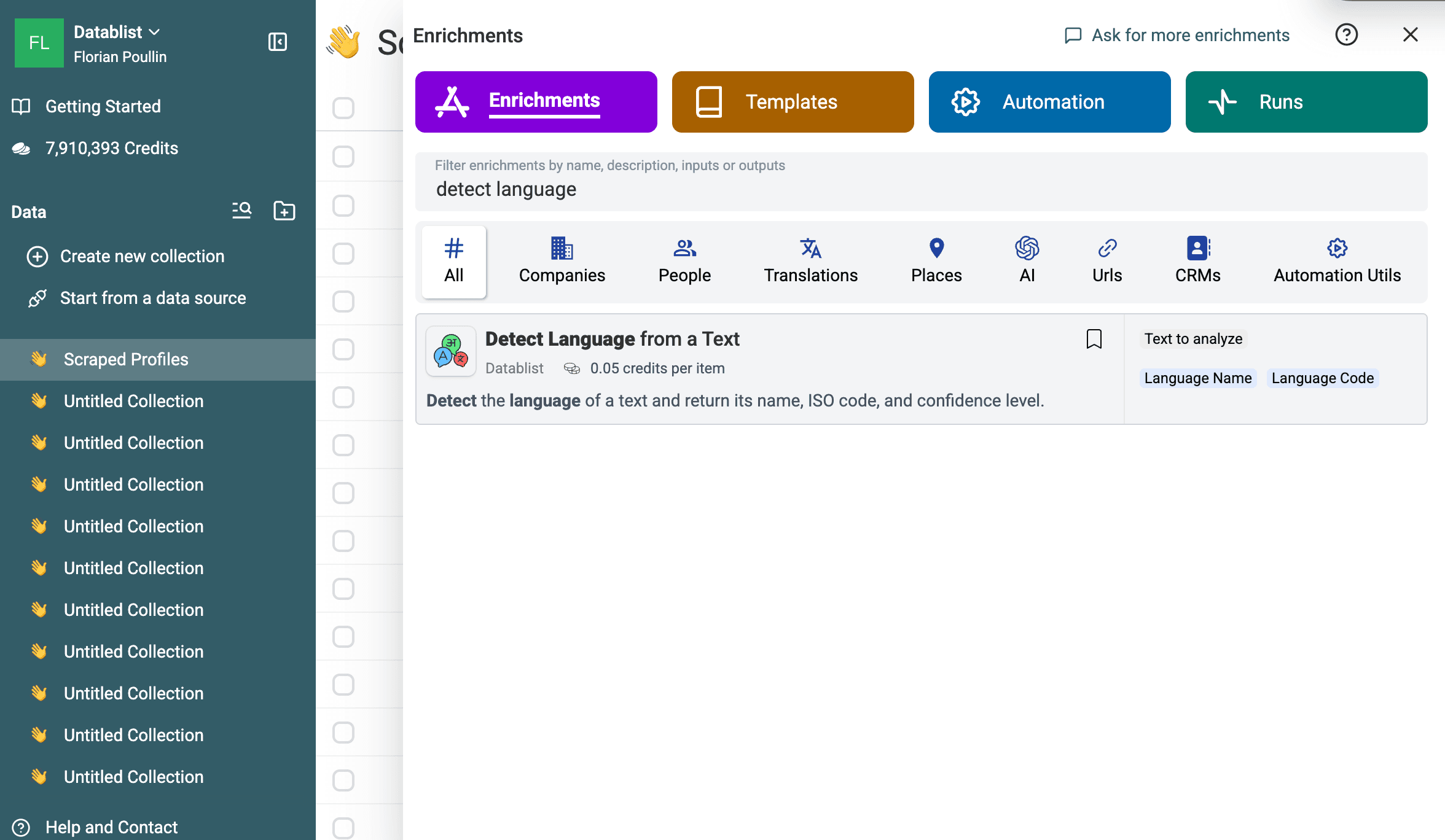Click the 0.05 credits per item text

click(x=657, y=368)
